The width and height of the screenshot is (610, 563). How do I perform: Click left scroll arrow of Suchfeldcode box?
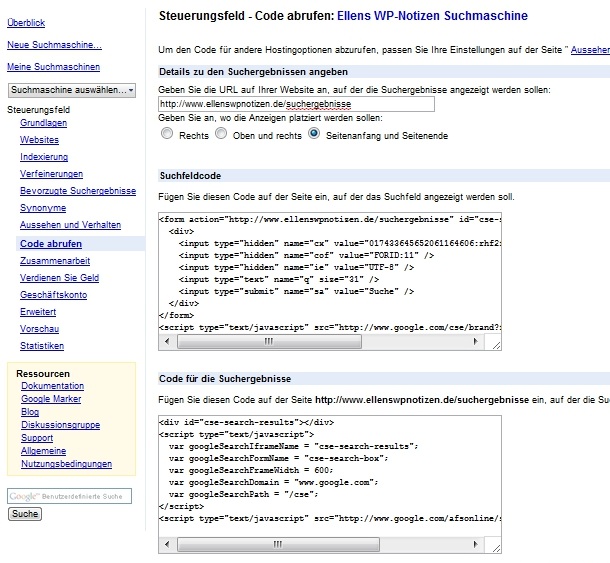coord(167,342)
